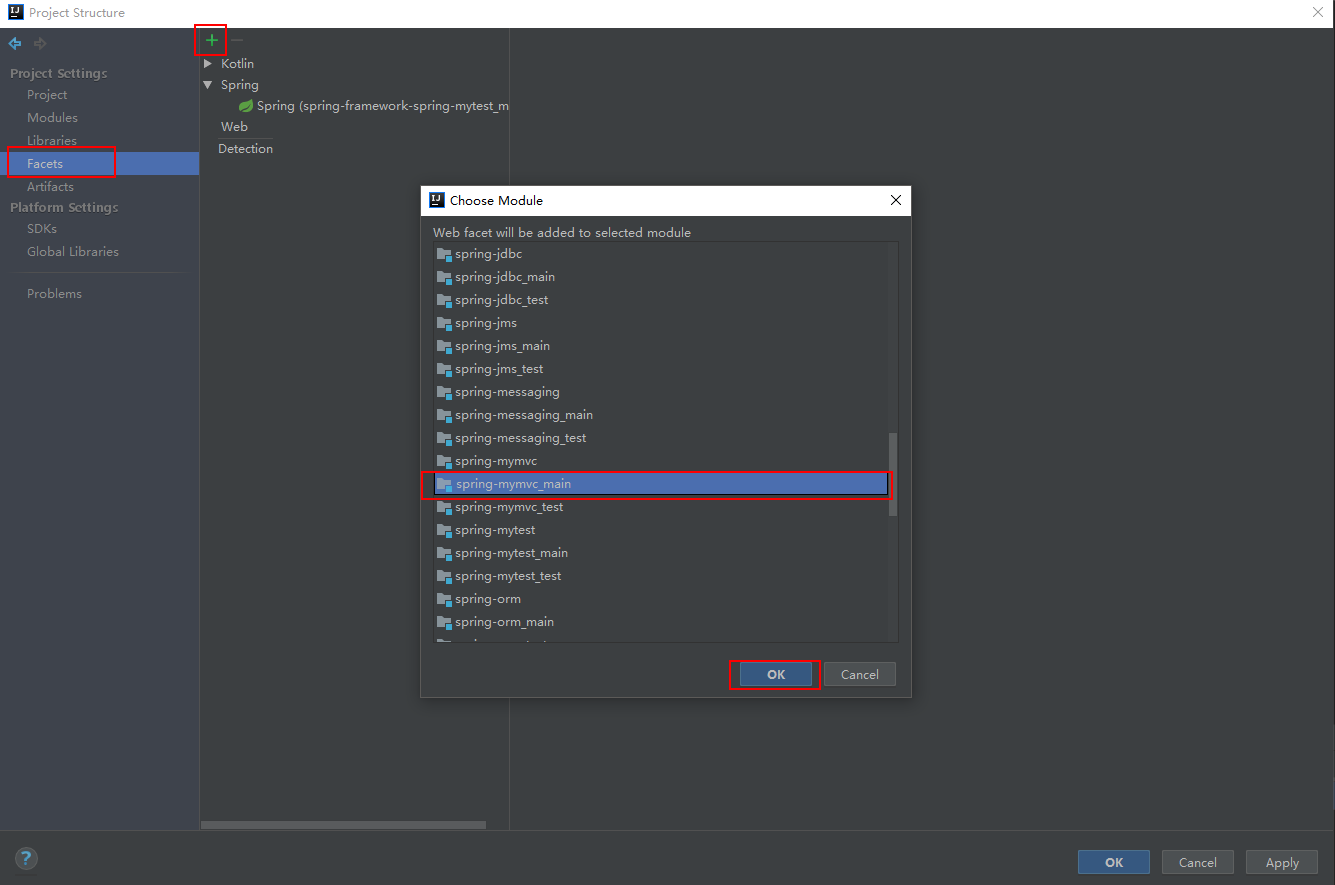This screenshot has height=885, width=1335.
Task: Close the Choose Module dialog
Action: point(896,200)
